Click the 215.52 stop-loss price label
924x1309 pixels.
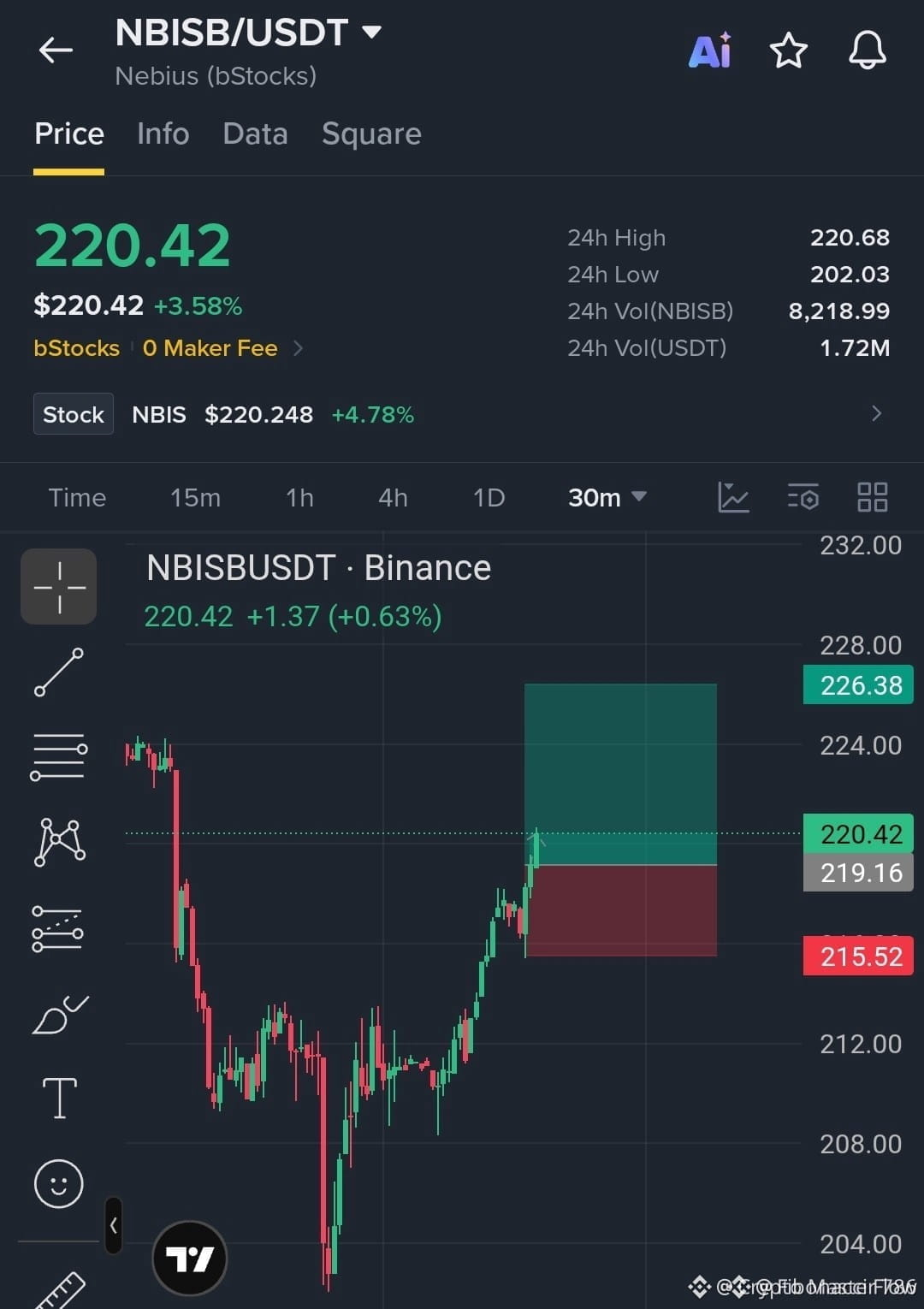[x=858, y=956]
